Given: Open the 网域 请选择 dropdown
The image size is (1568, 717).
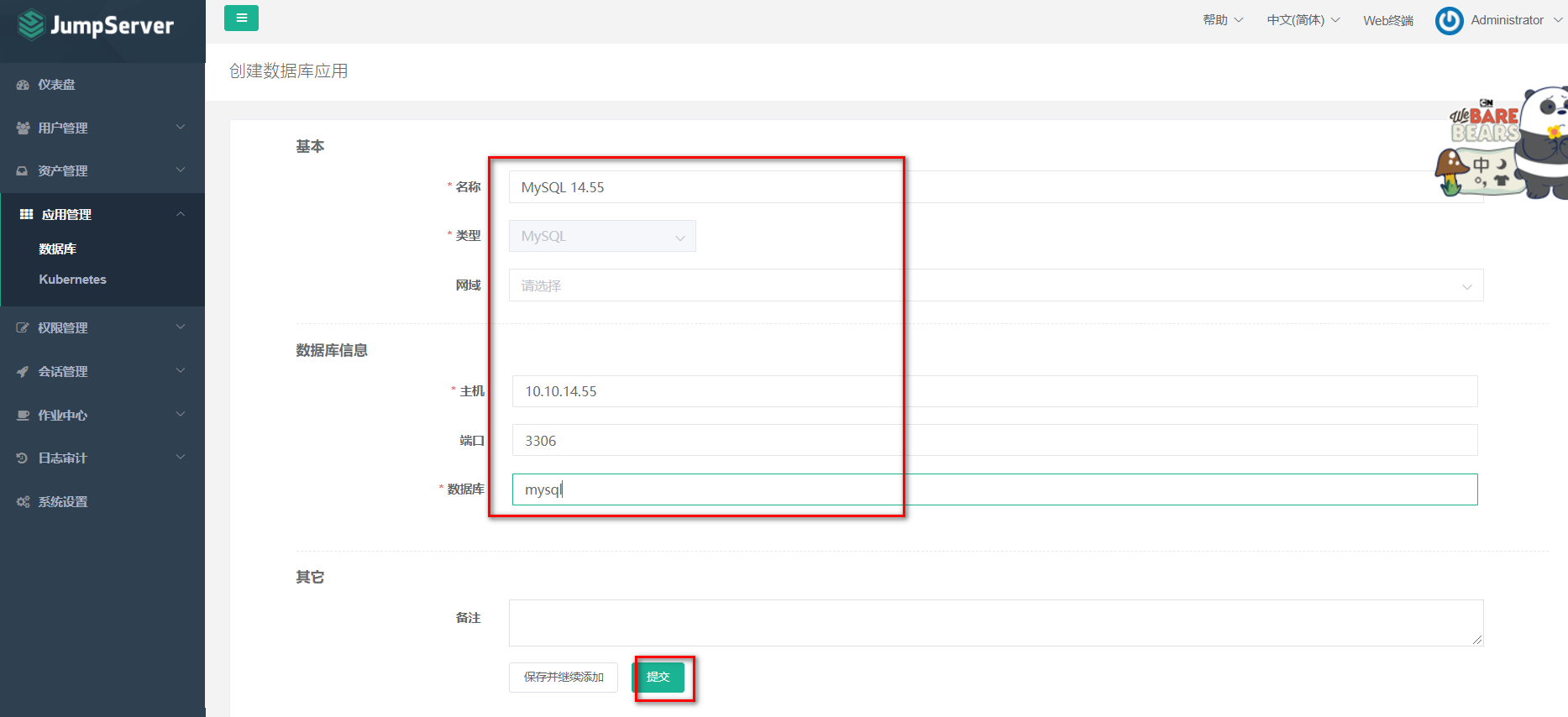Looking at the screenshot, I should click(x=996, y=285).
